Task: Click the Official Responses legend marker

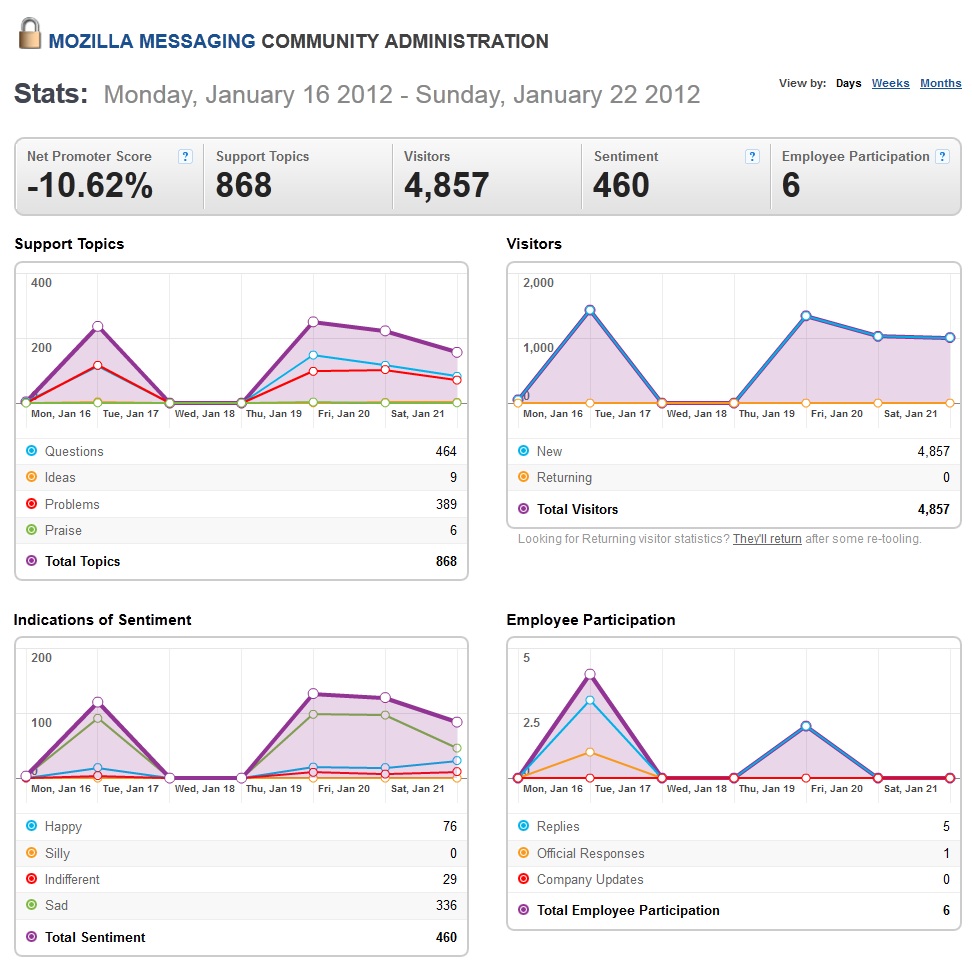Action: tap(523, 852)
